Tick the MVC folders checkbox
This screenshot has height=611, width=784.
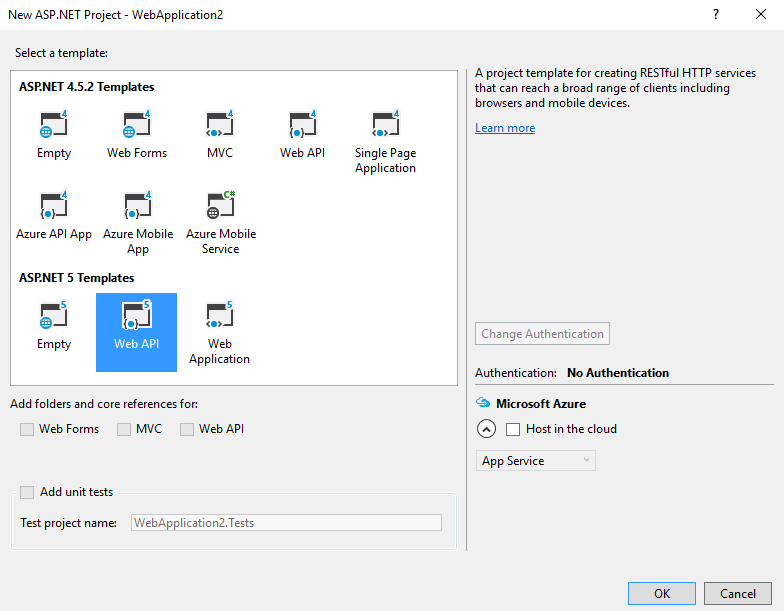(x=124, y=429)
